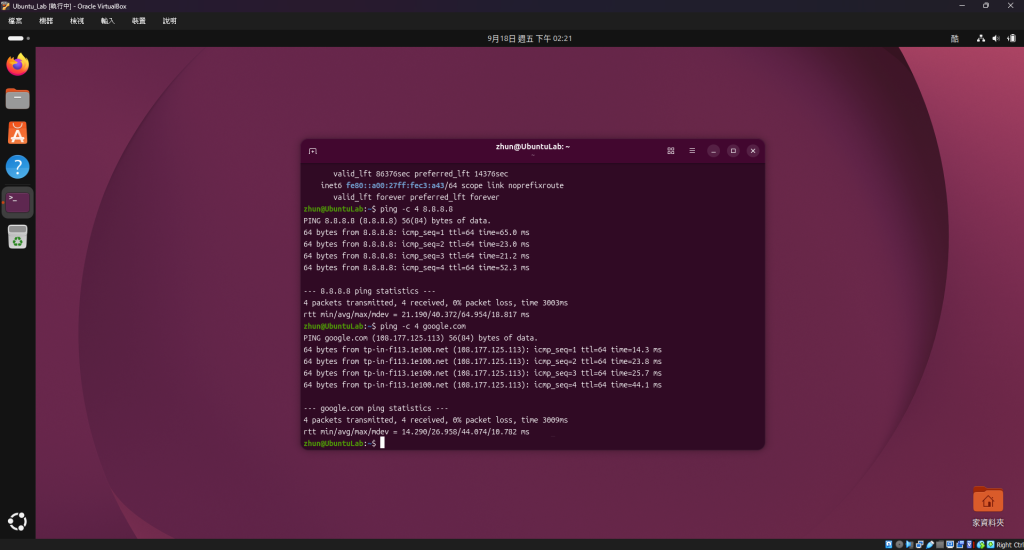Click the VirtualBox optical disc status icon
This screenshot has width=1024, height=550.
tap(899, 544)
